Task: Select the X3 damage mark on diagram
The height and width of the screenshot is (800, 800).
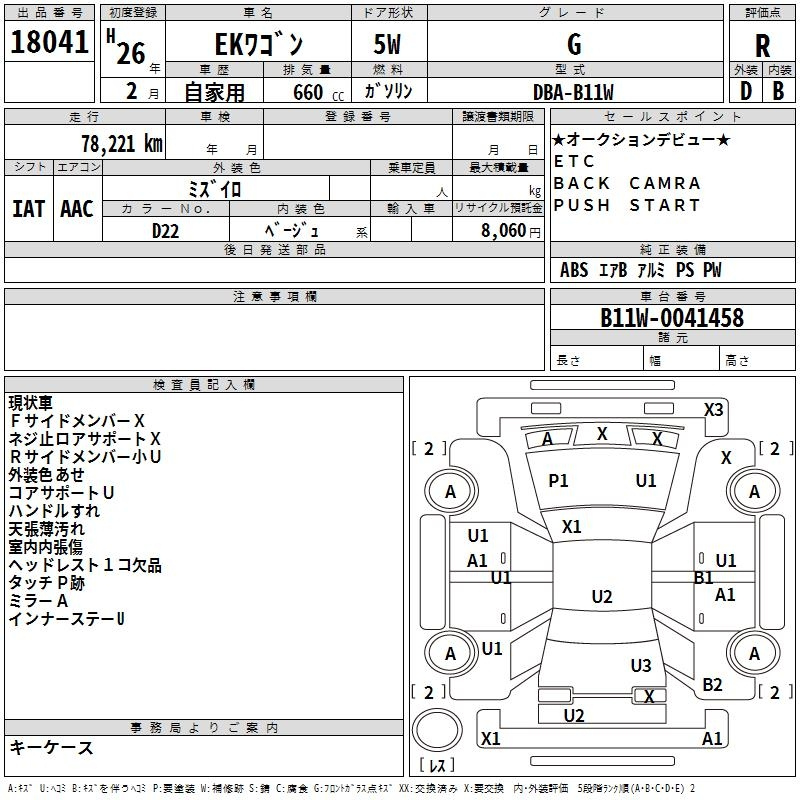Action: [x=713, y=409]
